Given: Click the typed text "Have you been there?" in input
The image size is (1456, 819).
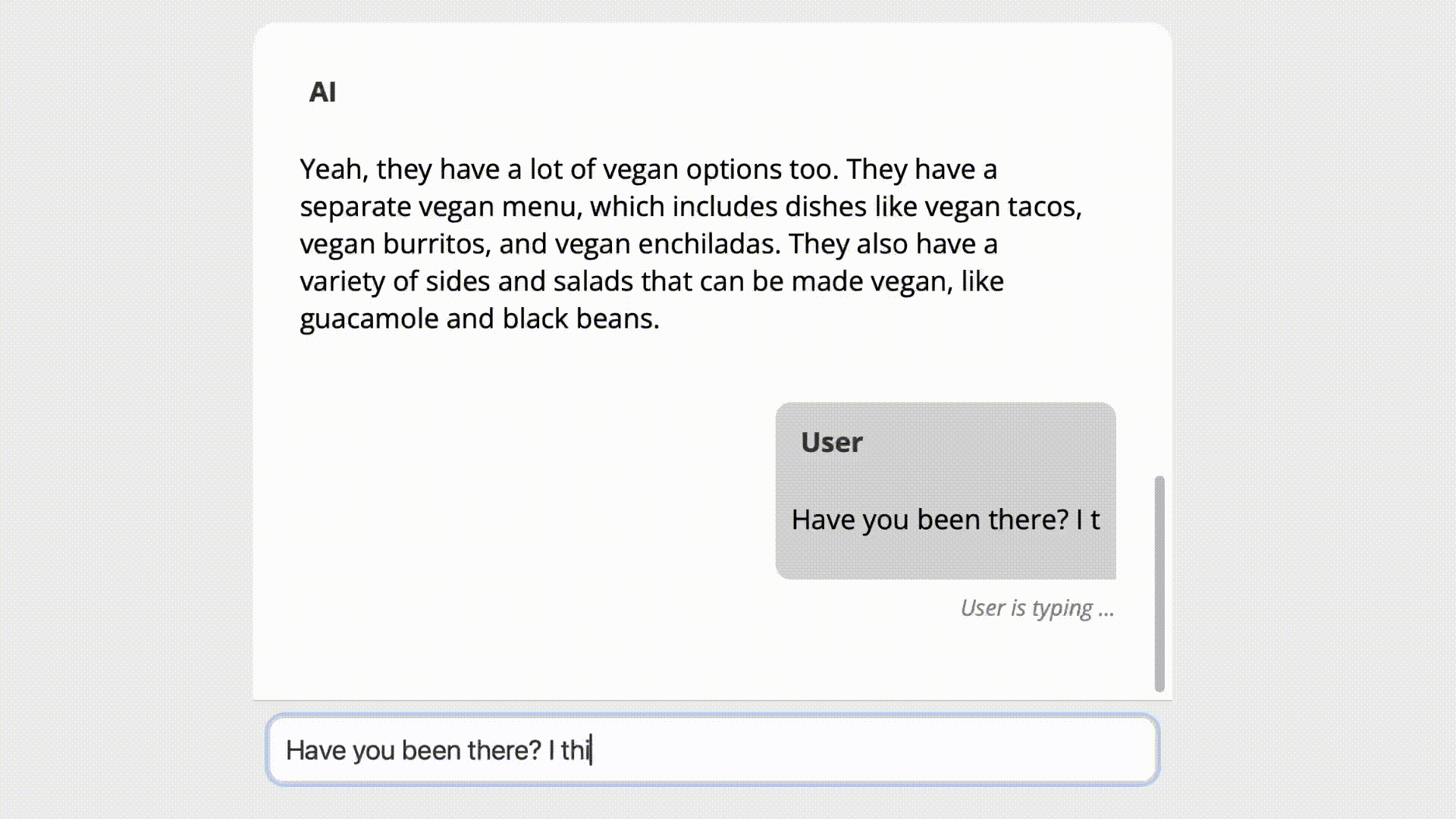Looking at the screenshot, I should pyautogui.click(x=413, y=750).
